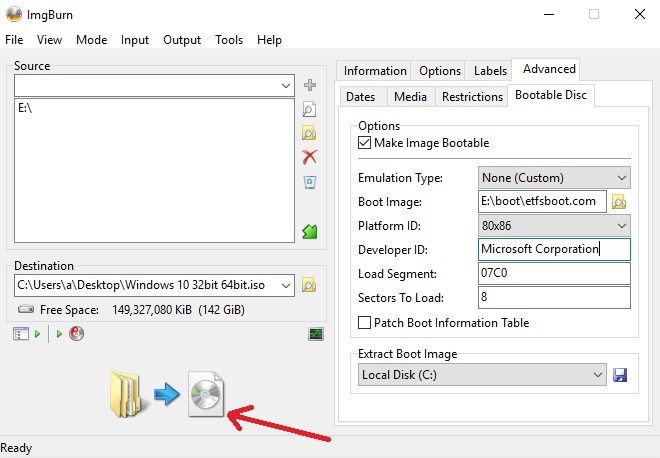Select the Bootable Disc sub-tab
660x458 pixels.
pyautogui.click(x=551, y=95)
